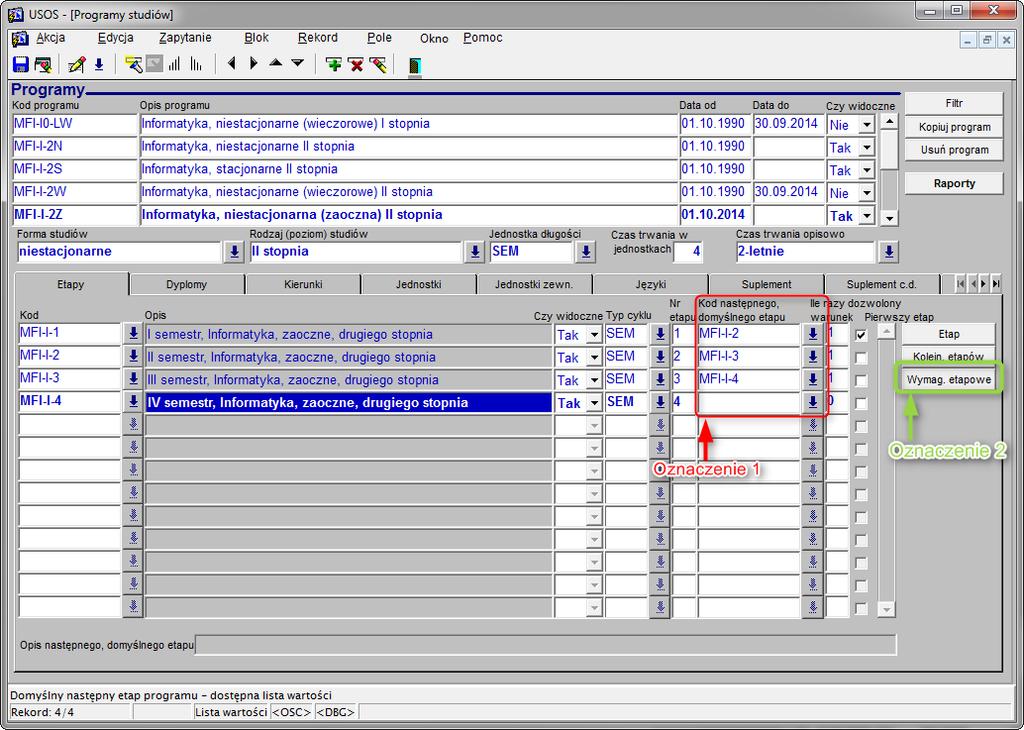Go to previous block with left arrow icon
Image resolution: width=1024 pixels, height=730 pixels.
(x=232, y=63)
